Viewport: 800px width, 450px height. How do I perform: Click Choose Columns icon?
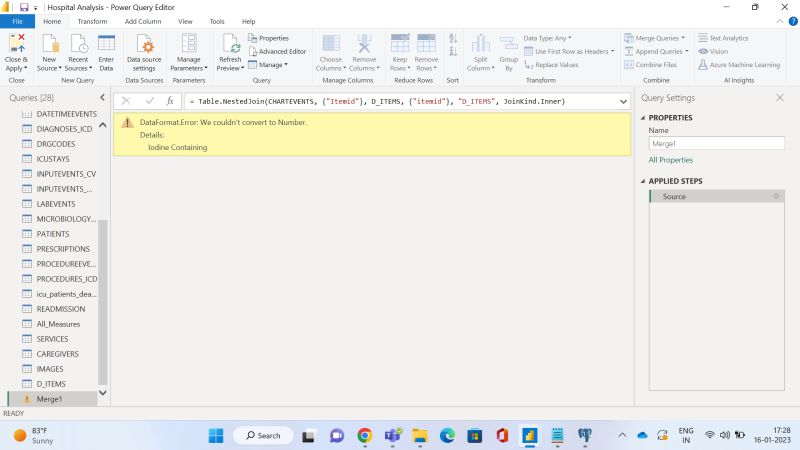(x=331, y=44)
